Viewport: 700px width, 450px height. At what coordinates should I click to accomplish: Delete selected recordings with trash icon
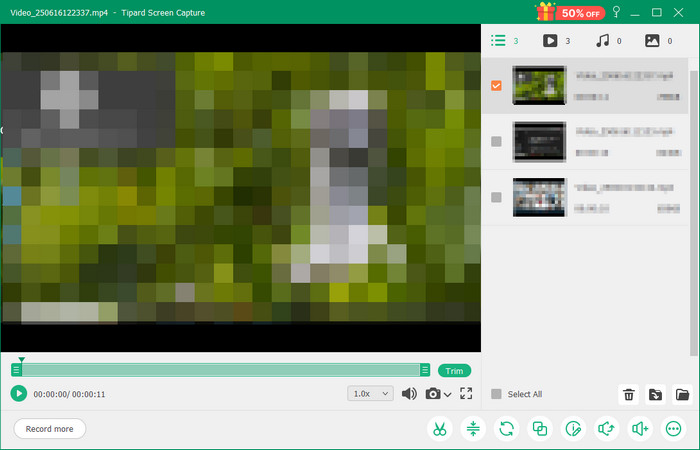coord(629,395)
